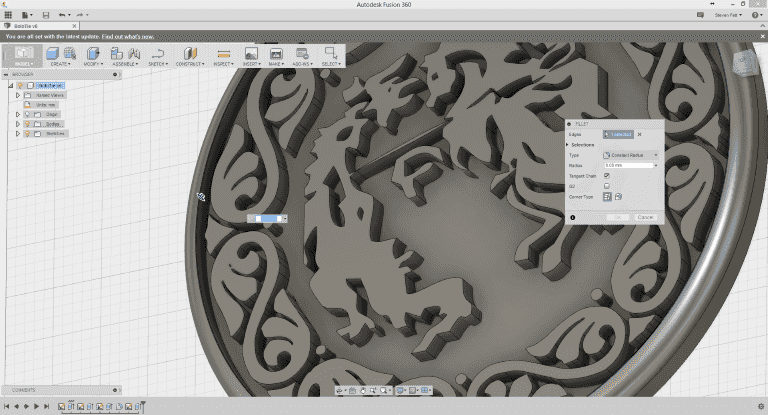
Task: Click the Inspect measure icon
Action: [223, 53]
